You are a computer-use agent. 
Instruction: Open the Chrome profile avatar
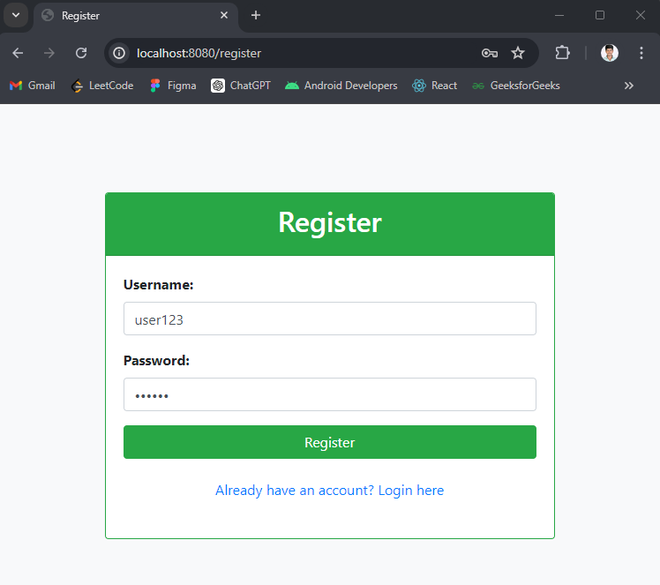pos(609,53)
